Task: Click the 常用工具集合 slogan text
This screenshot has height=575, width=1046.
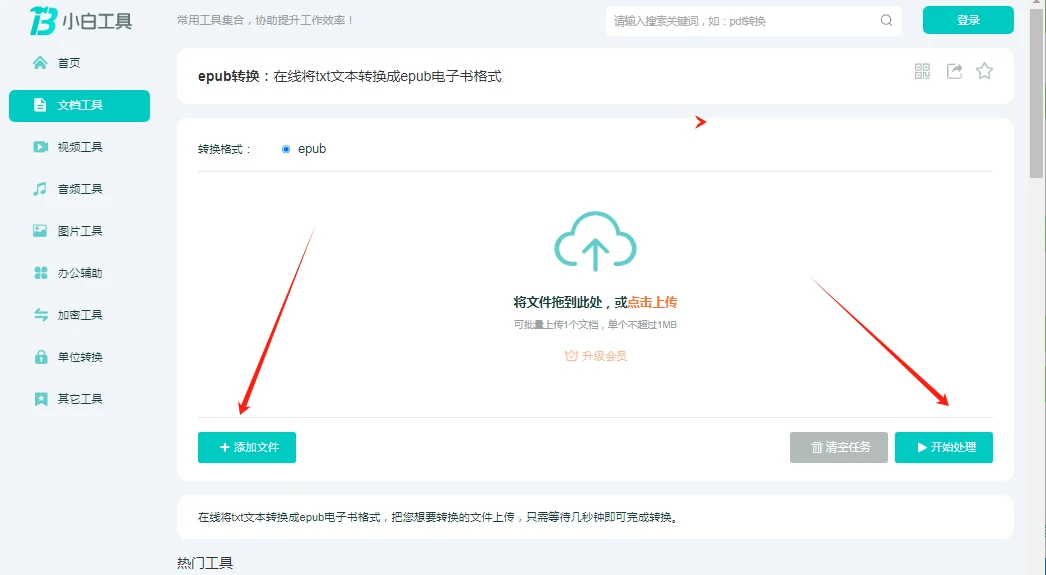Action: coord(265,20)
